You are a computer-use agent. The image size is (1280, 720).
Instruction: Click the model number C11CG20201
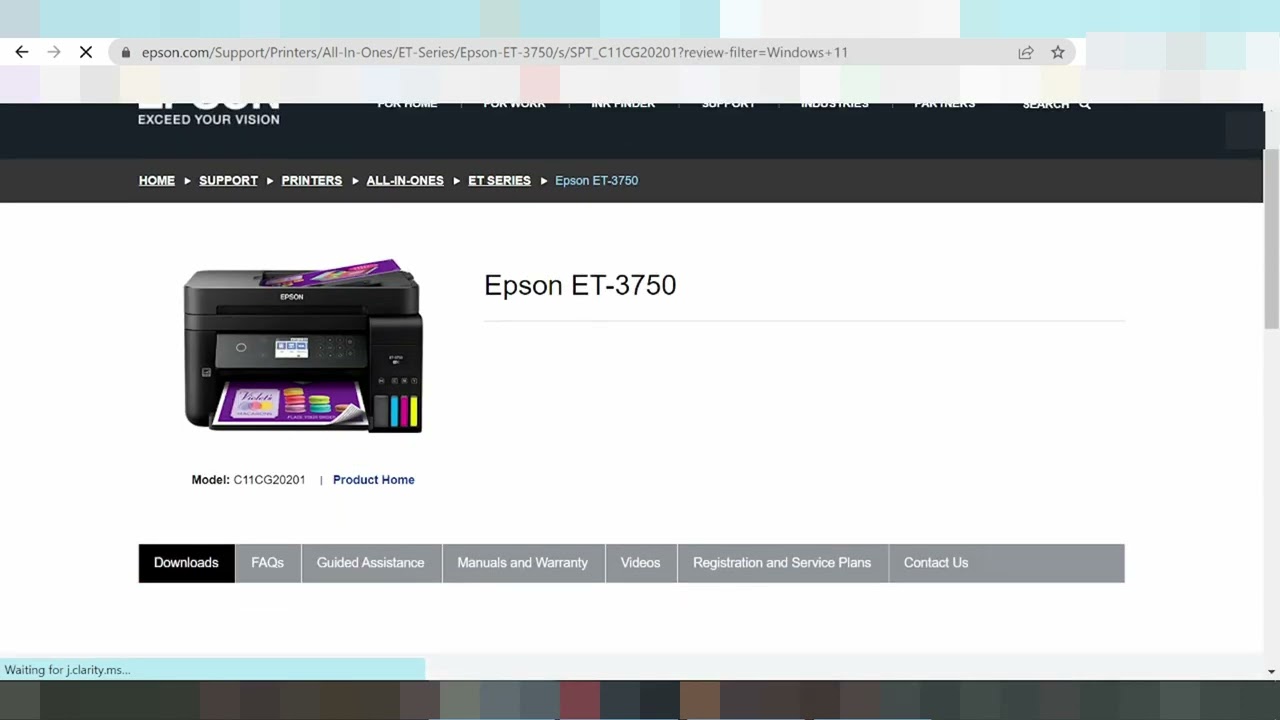pyautogui.click(x=269, y=480)
